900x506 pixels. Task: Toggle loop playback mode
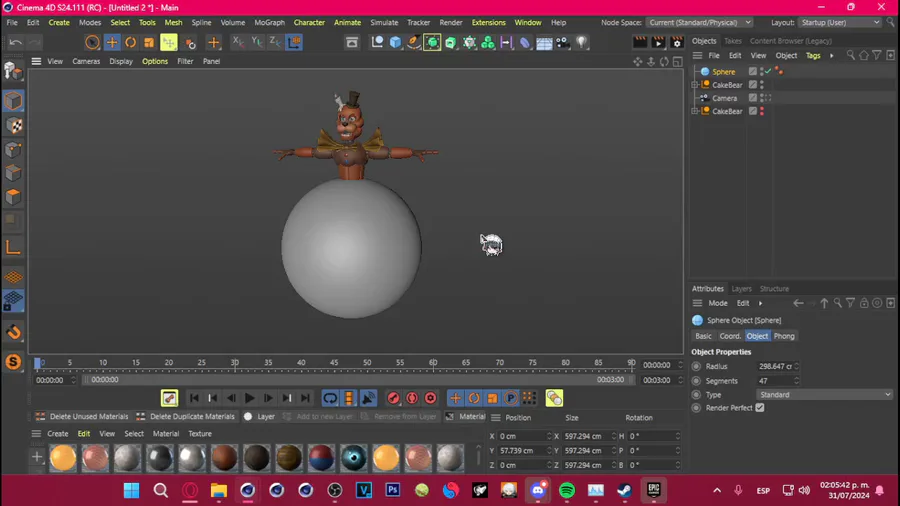(330, 398)
